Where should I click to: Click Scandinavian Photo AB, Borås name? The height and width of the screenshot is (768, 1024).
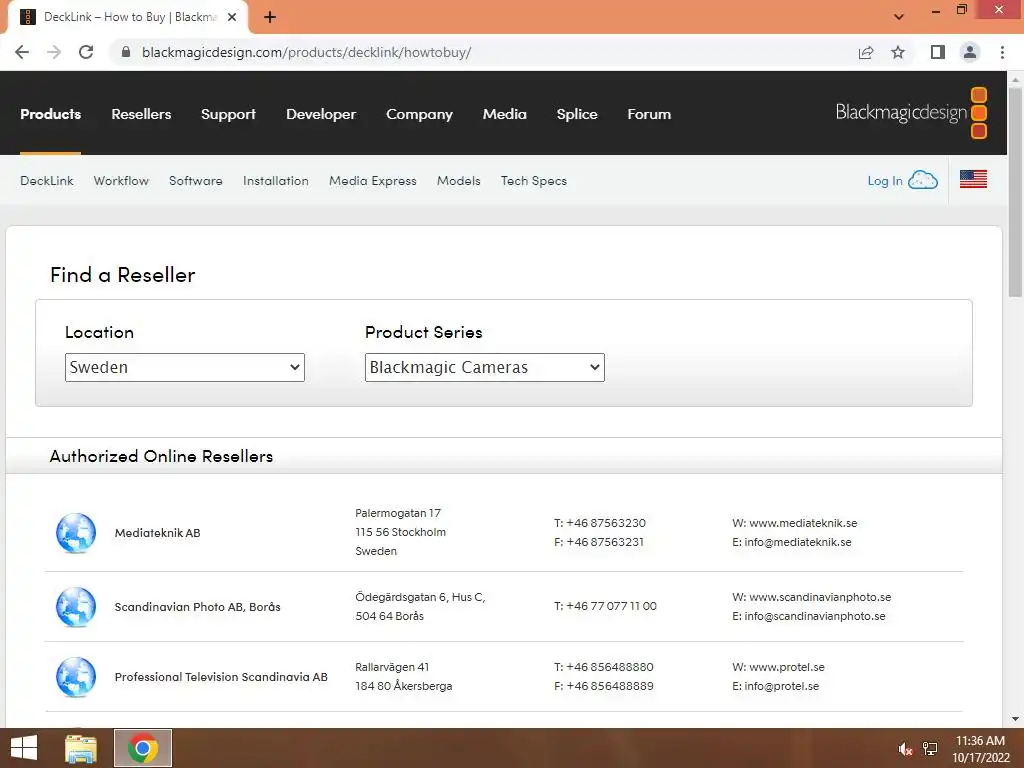[197, 607]
